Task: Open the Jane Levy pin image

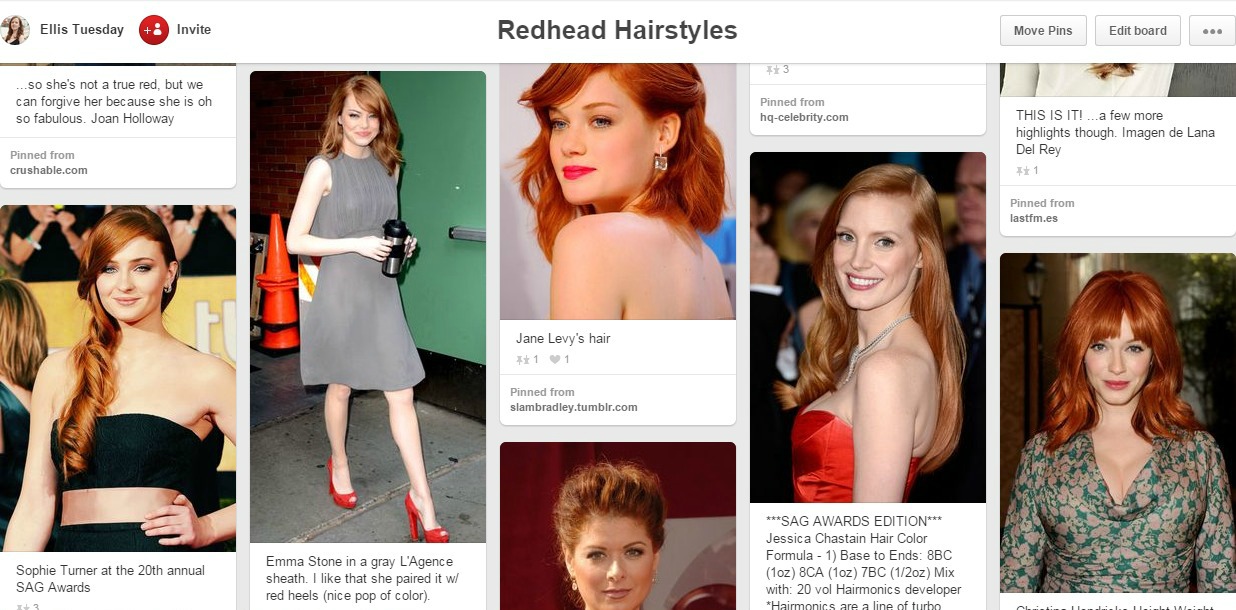Action: pos(618,192)
